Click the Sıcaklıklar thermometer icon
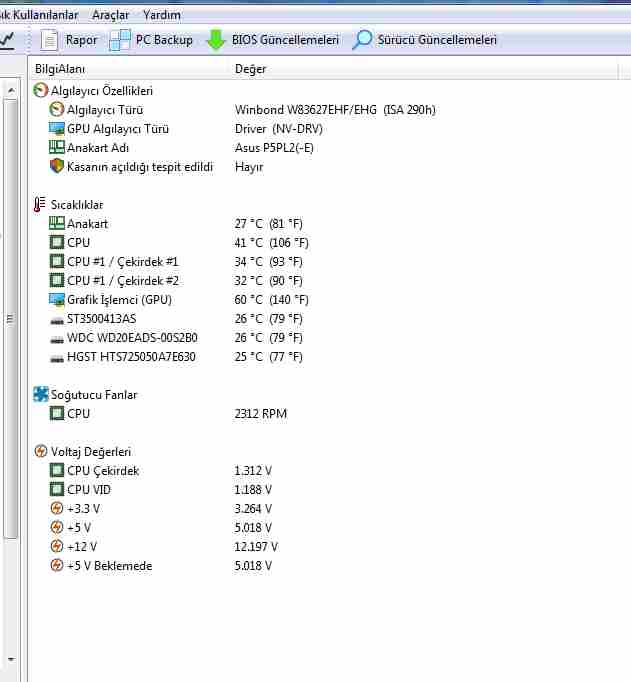631x682 pixels. (41, 205)
